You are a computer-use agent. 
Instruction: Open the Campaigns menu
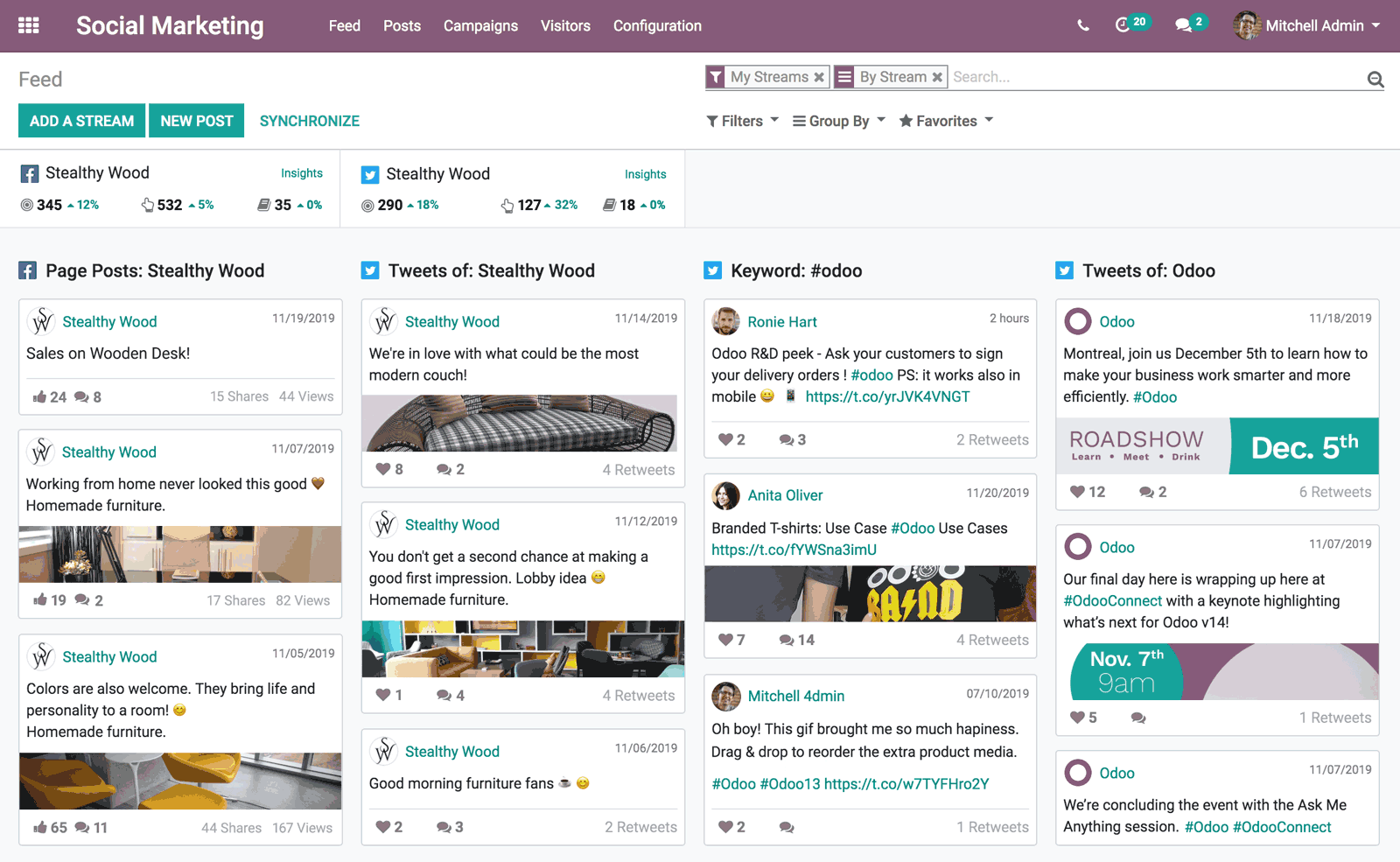pos(480,25)
